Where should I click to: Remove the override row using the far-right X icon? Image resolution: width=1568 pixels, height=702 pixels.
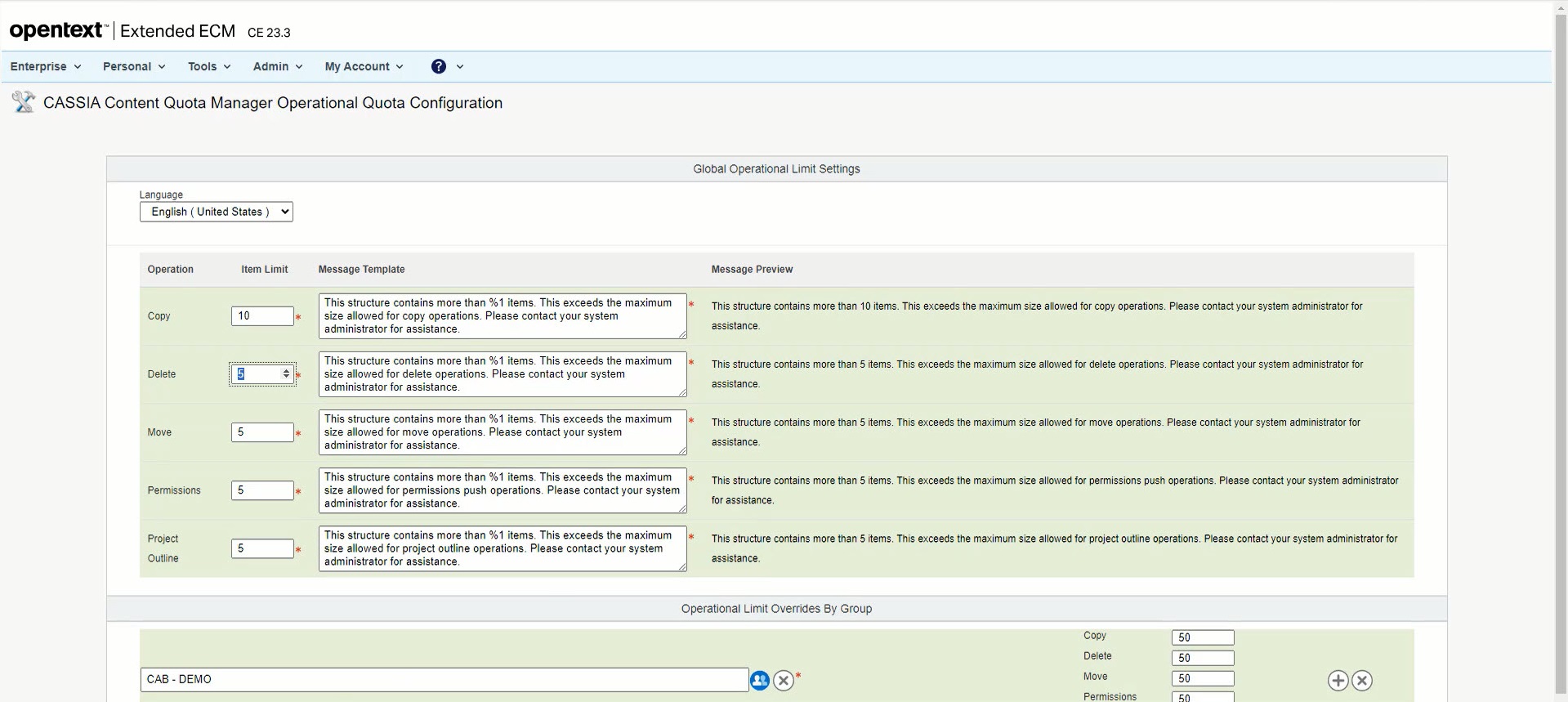[1362, 680]
